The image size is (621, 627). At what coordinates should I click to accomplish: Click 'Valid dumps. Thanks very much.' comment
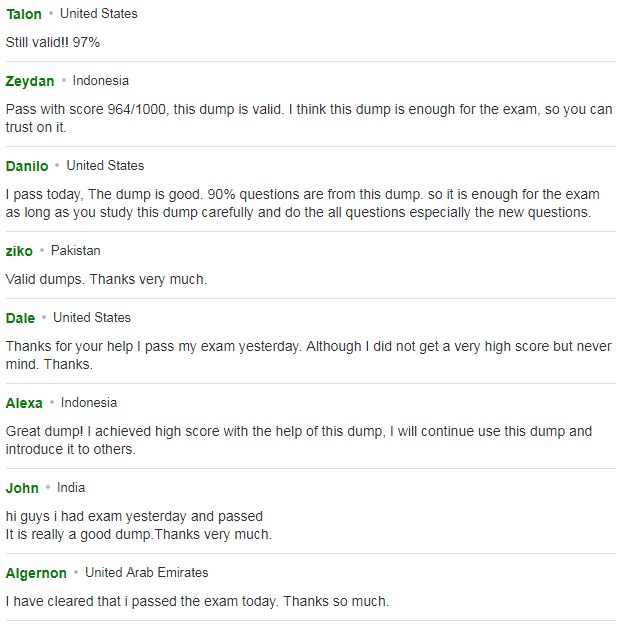pyautogui.click(x=106, y=279)
